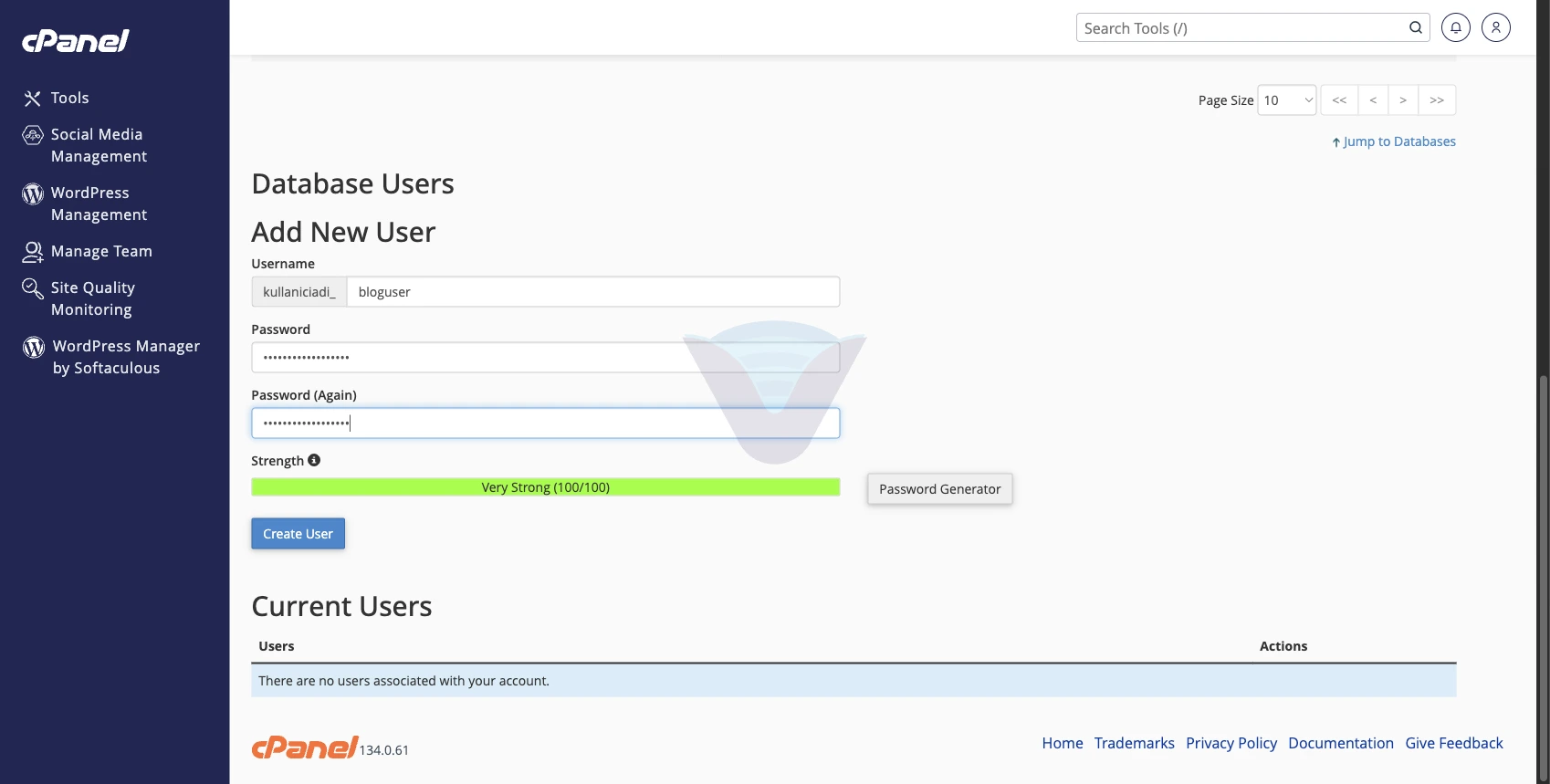The width and height of the screenshot is (1550, 784).
Task: Click the Social Media Management icon
Action: coord(33,135)
